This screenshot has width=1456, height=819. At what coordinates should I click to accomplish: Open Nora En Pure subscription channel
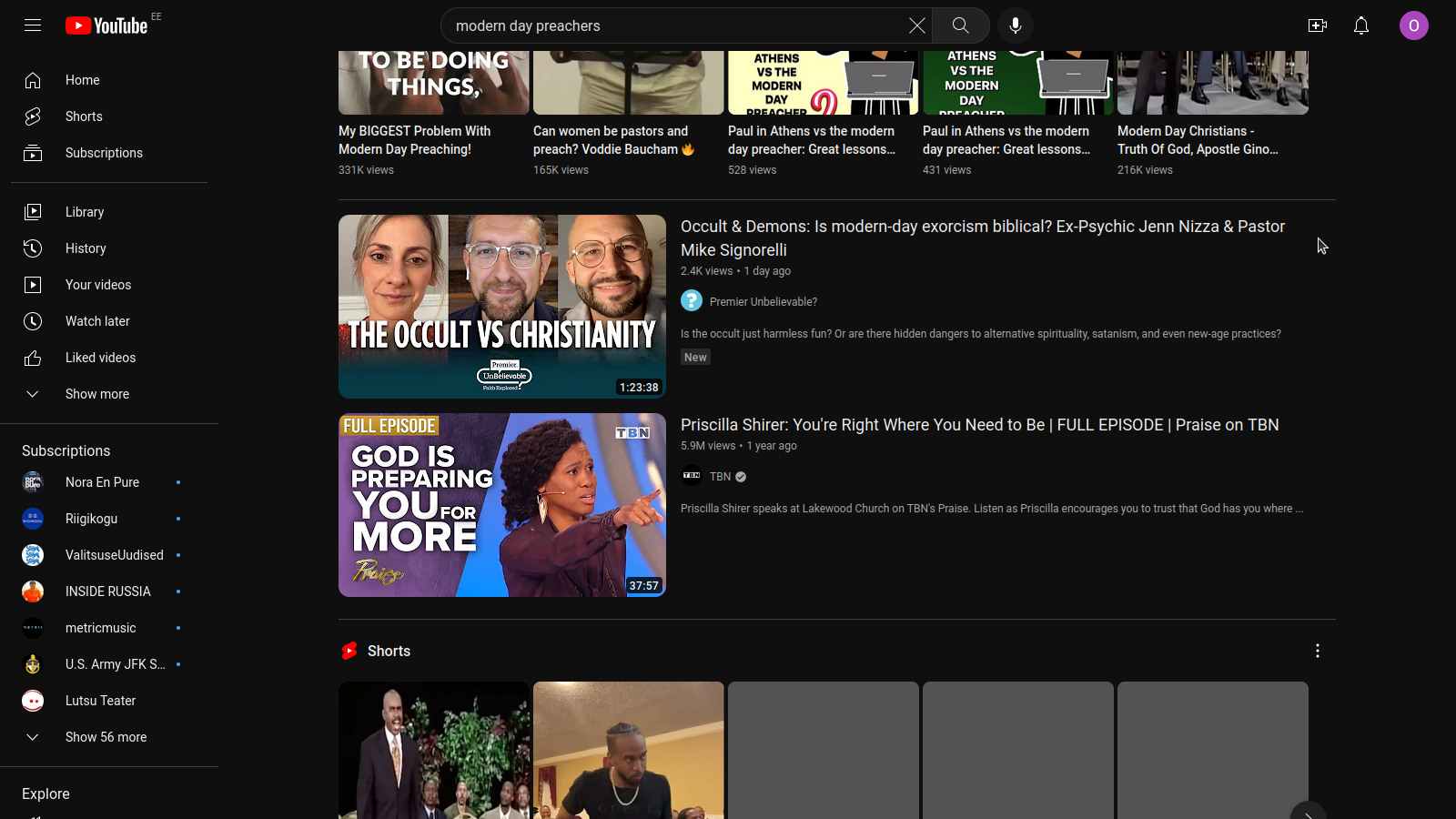pos(102,482)
